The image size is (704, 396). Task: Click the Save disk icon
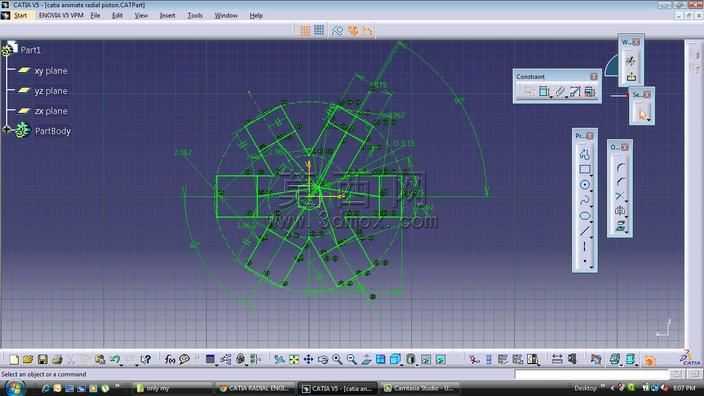43,359
